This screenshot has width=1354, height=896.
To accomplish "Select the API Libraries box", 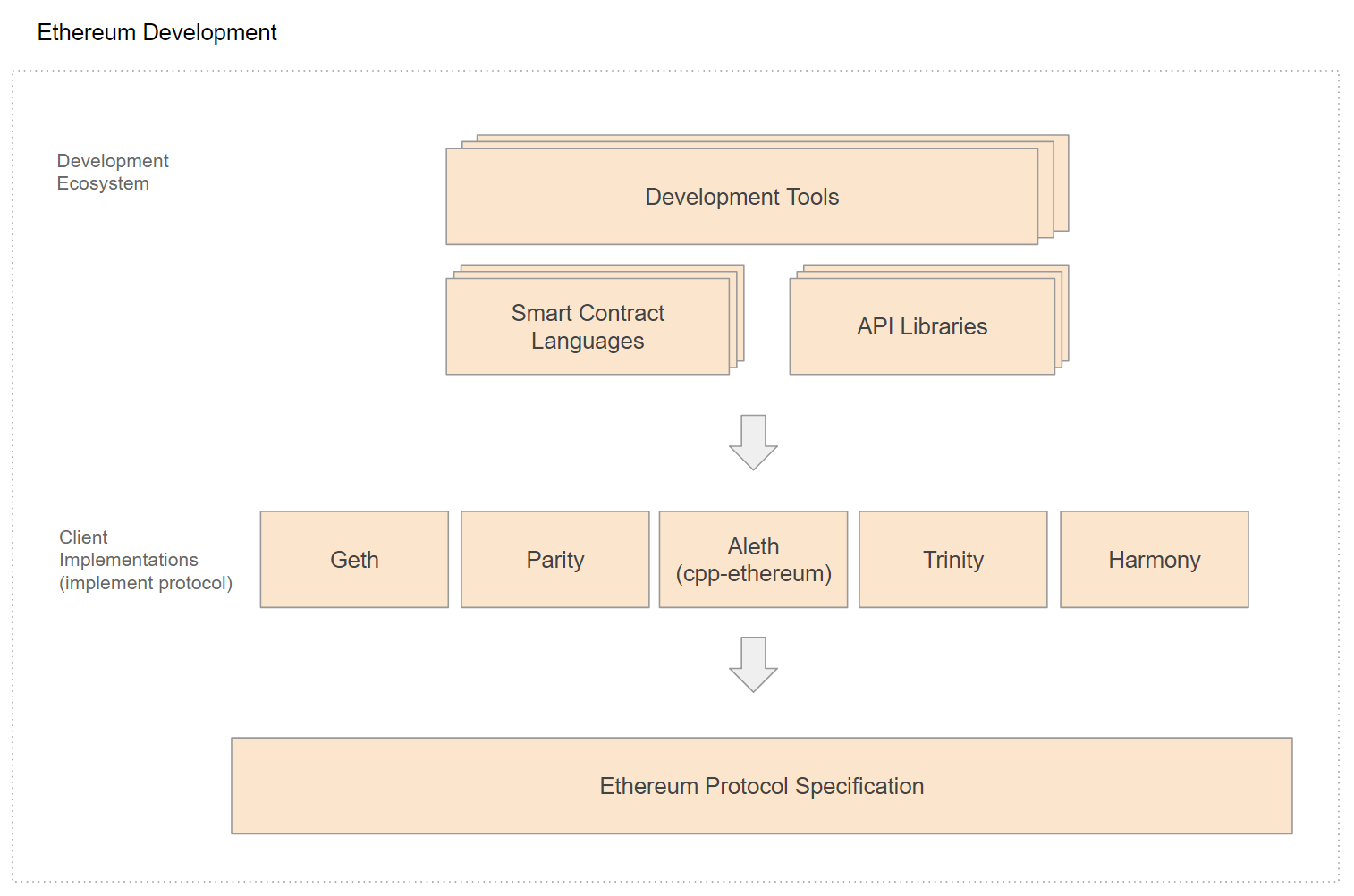I will click(922, 326).
